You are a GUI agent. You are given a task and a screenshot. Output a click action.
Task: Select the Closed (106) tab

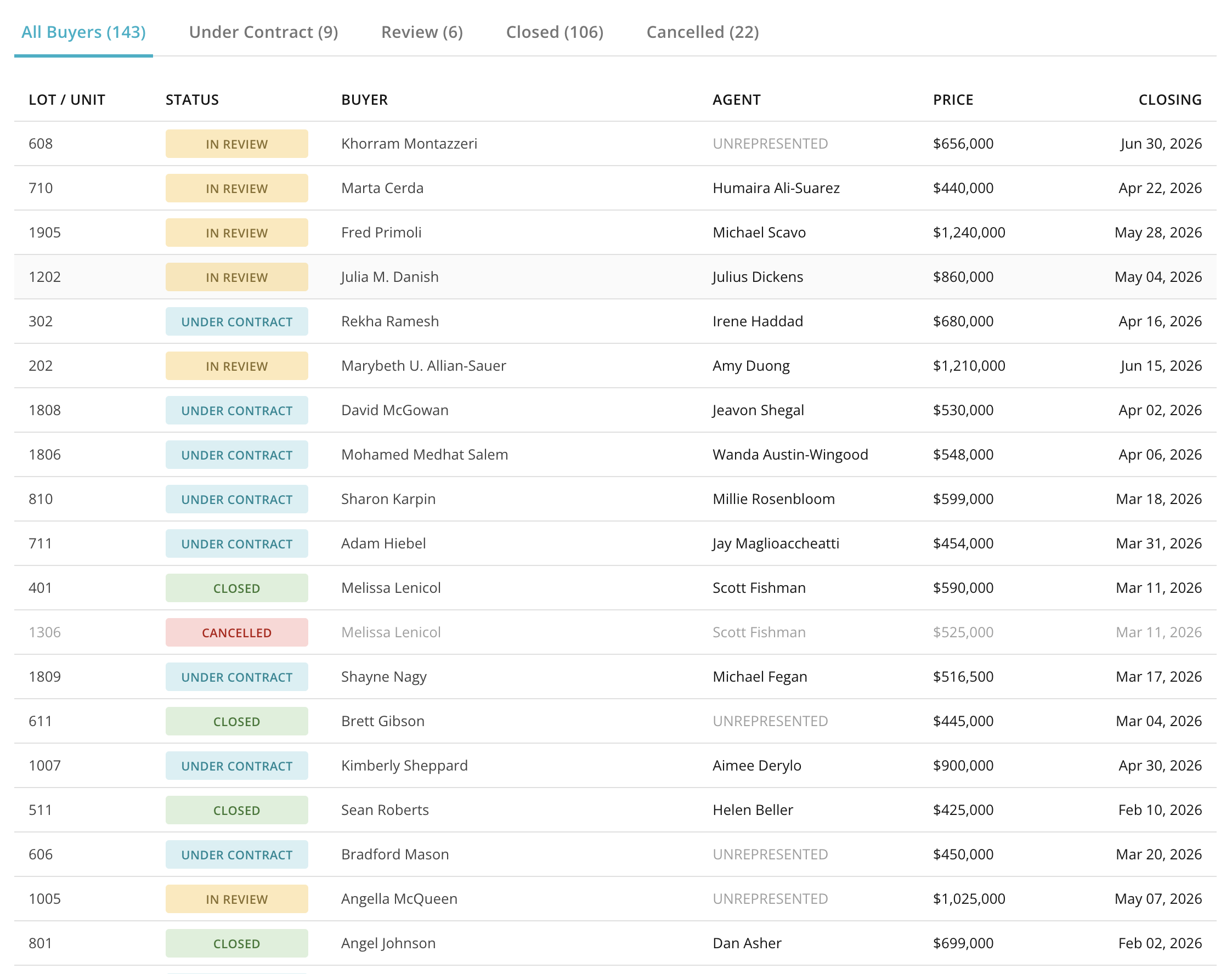pyautogui.click(x=554, y=32)
